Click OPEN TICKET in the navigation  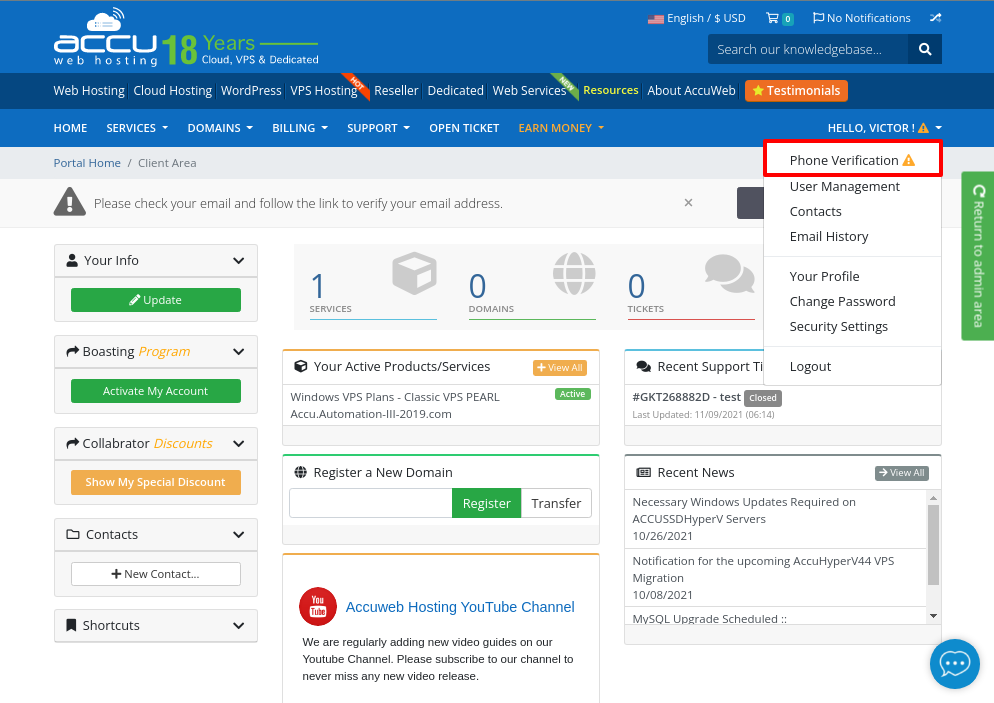point(464,128)
